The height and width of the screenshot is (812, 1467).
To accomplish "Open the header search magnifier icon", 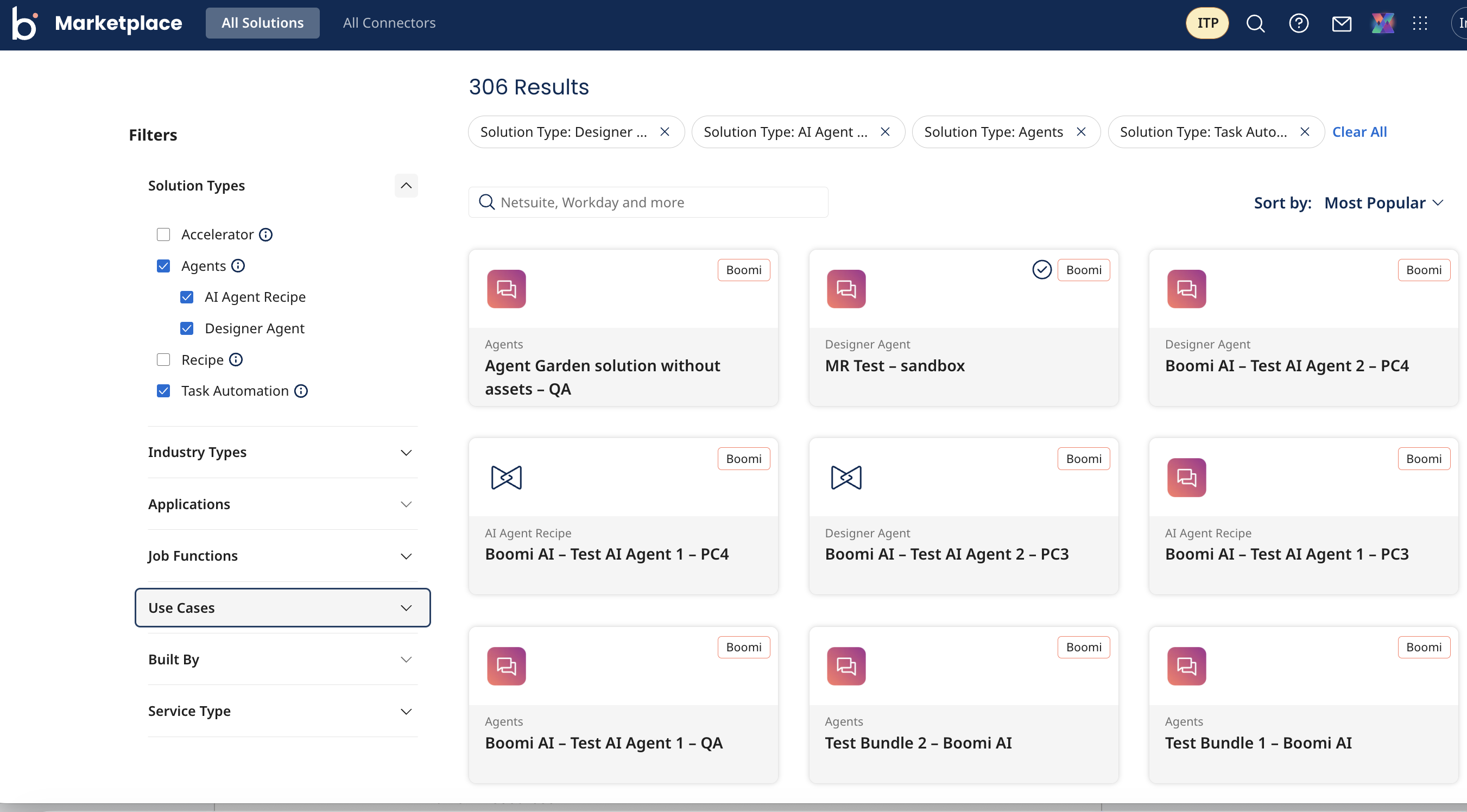I will tap(1255, 23).
